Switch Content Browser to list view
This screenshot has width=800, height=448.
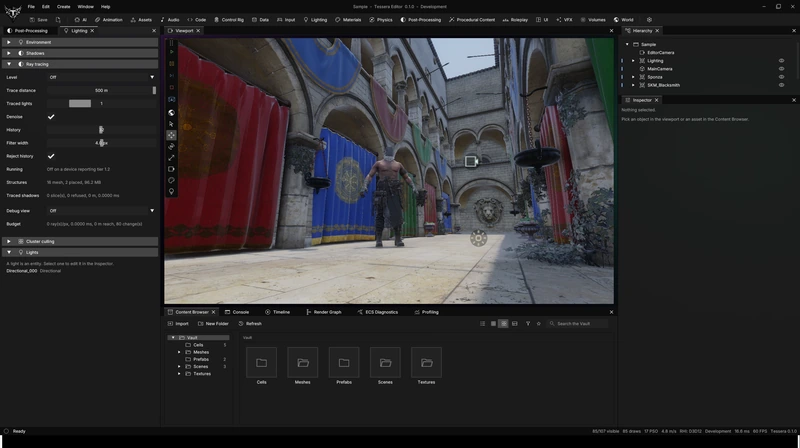[482, 323]
